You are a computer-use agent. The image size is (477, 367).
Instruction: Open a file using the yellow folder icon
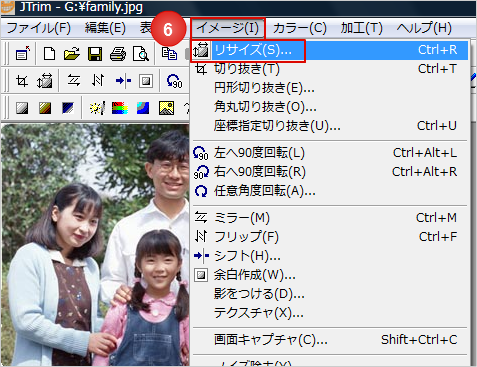point(72,53)
